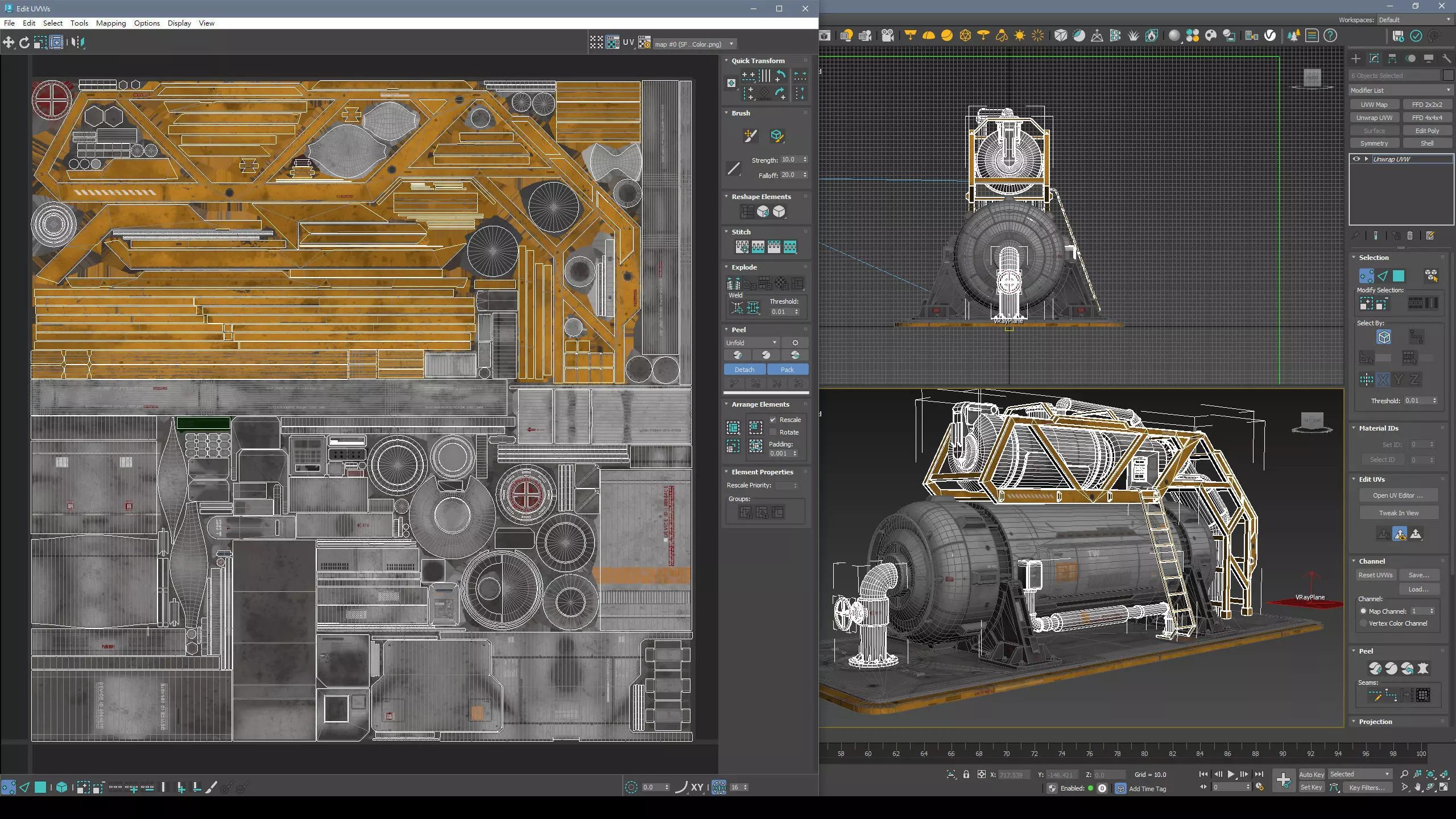
Task: Click the Reset UVWs button
Action: tap(1375, 575)
